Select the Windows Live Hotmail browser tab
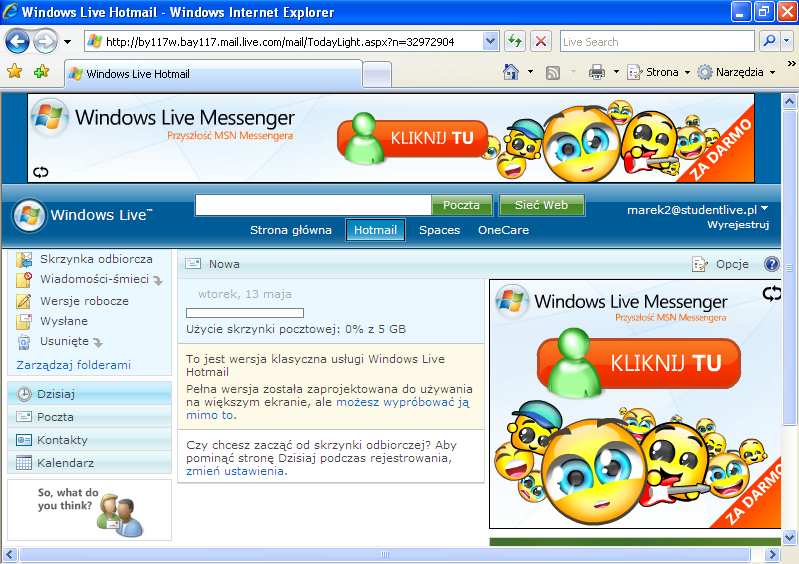 click(213, 74)
